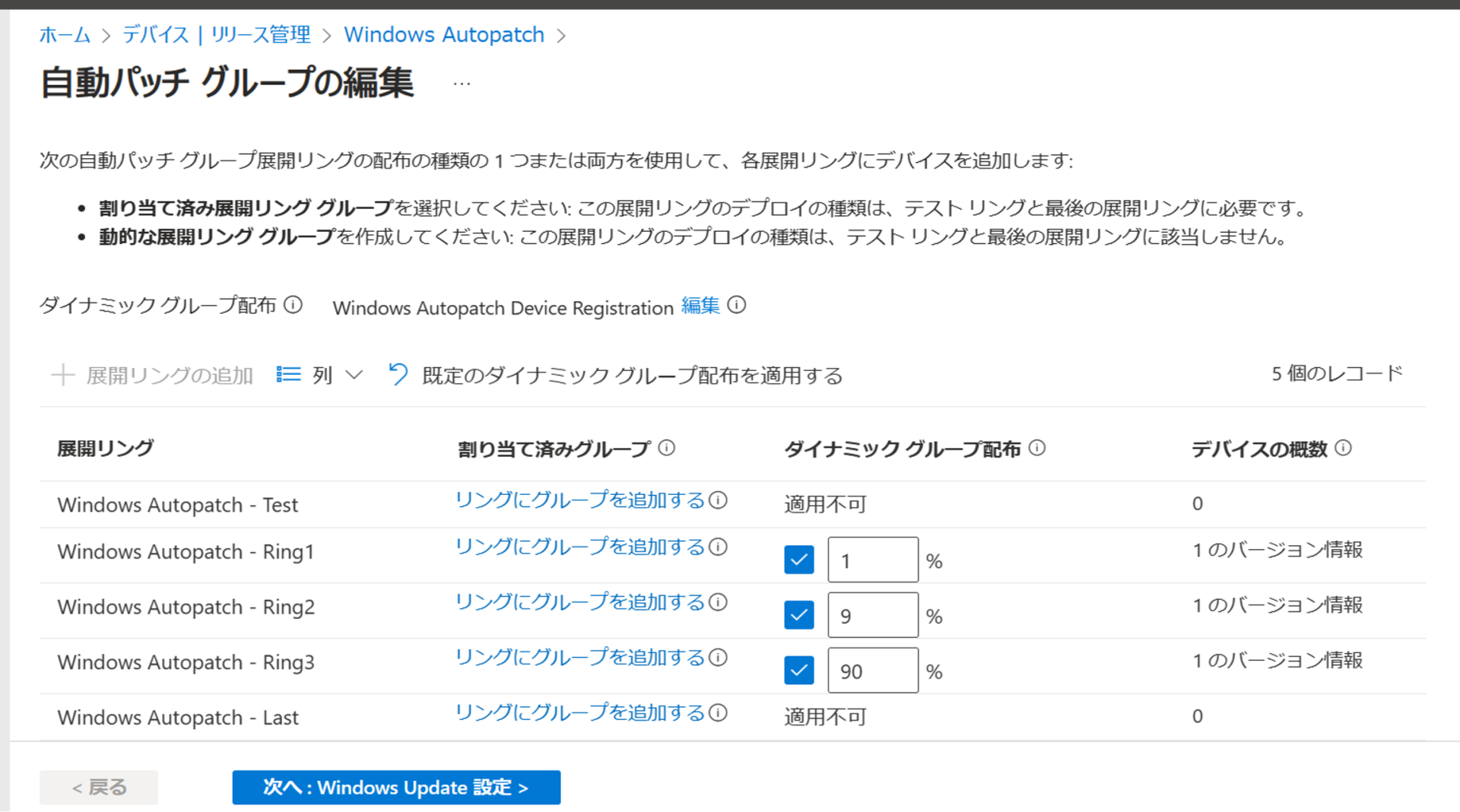This screenshot has height=812, width=1460.
Task: Open the Windows Autopatch breadcrumb
Action: click(x=444, y=34)
